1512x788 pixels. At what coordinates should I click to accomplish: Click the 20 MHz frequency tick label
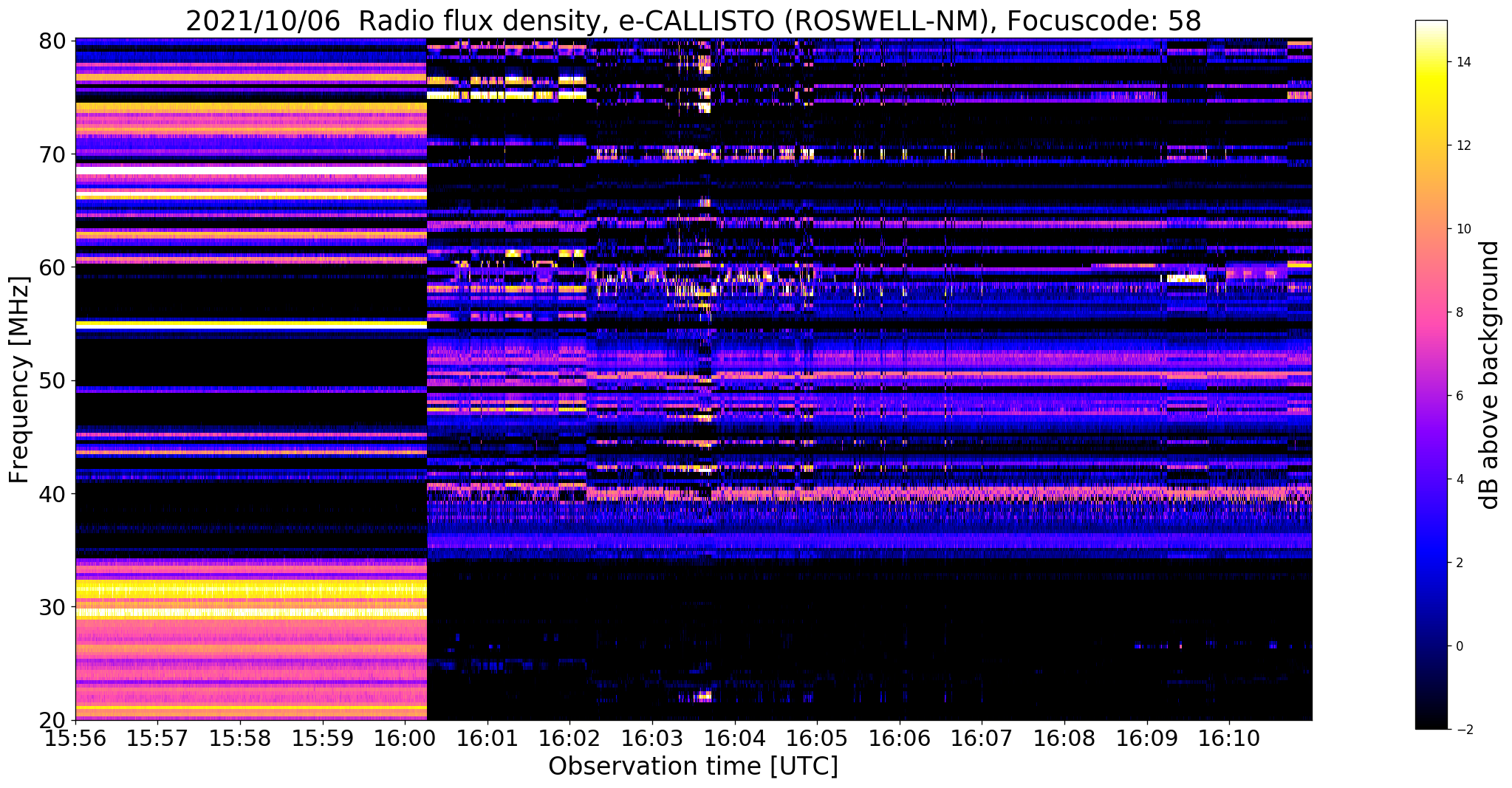(x=52, y=720)
